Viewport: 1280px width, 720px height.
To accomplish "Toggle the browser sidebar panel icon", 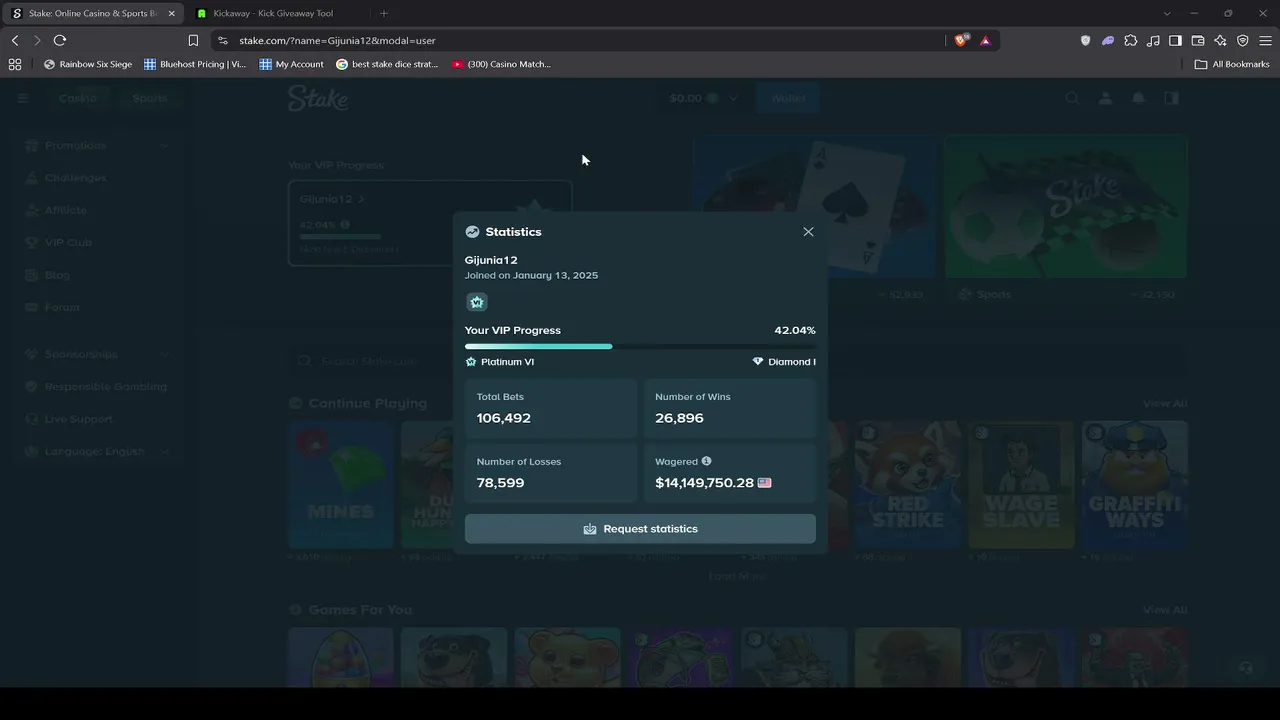I will (x=1176, y=40).
